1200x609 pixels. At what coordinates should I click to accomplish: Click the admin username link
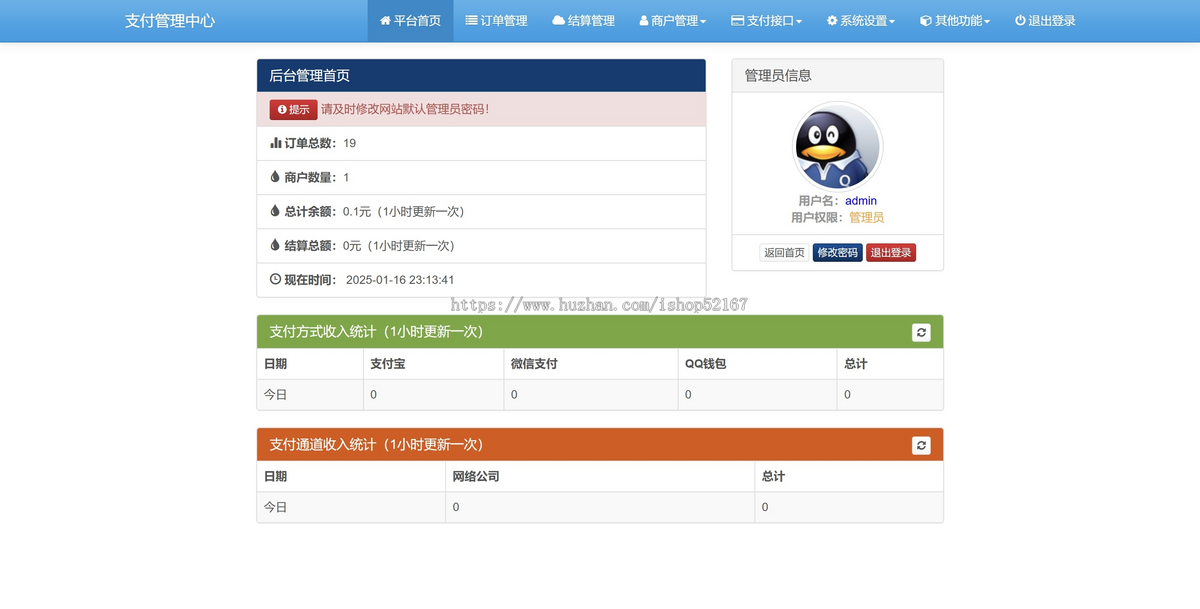pyautogui.click(x=861, y=201)
